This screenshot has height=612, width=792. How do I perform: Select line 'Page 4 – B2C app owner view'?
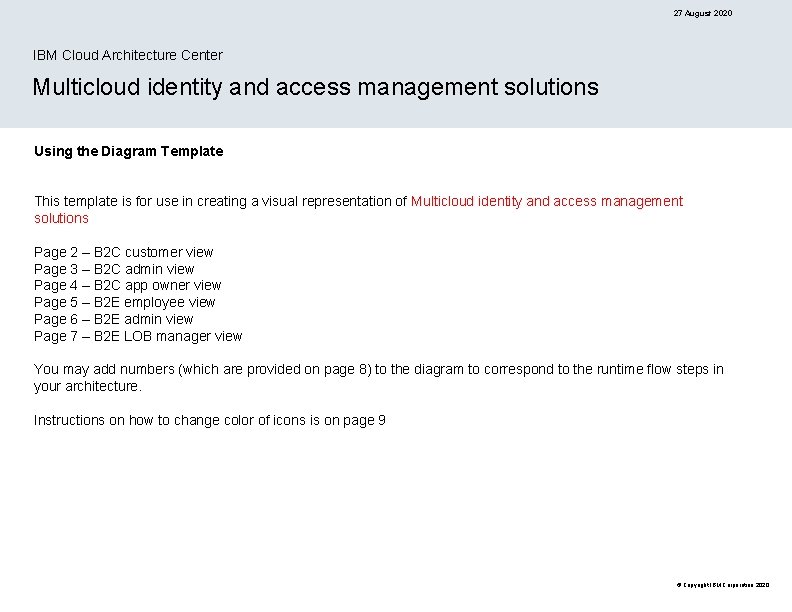coord(127,286)
